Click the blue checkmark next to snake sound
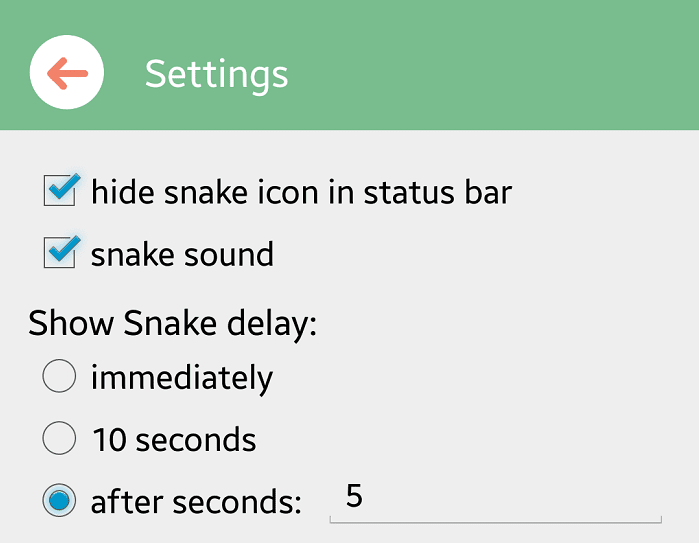This screenshot has height=543, width=699. (64, 248)
